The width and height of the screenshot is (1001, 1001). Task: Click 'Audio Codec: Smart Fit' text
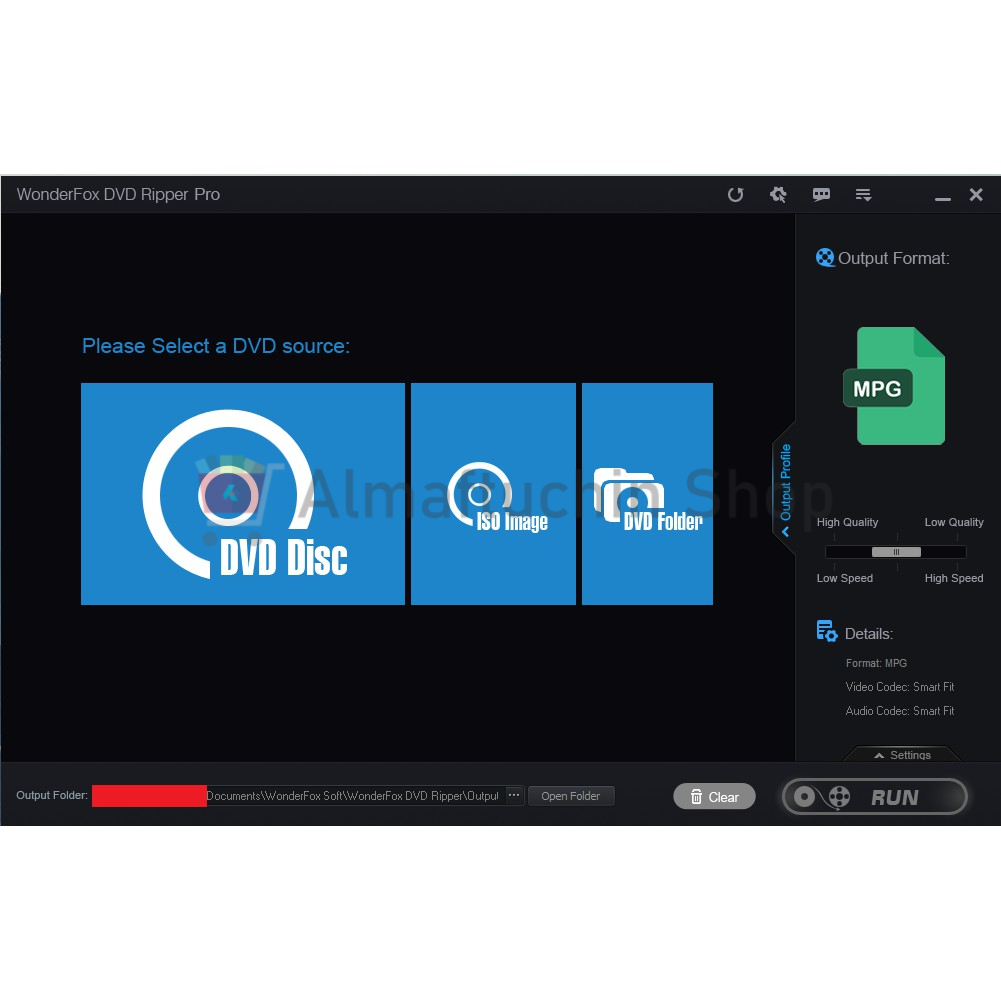[899, 711]
